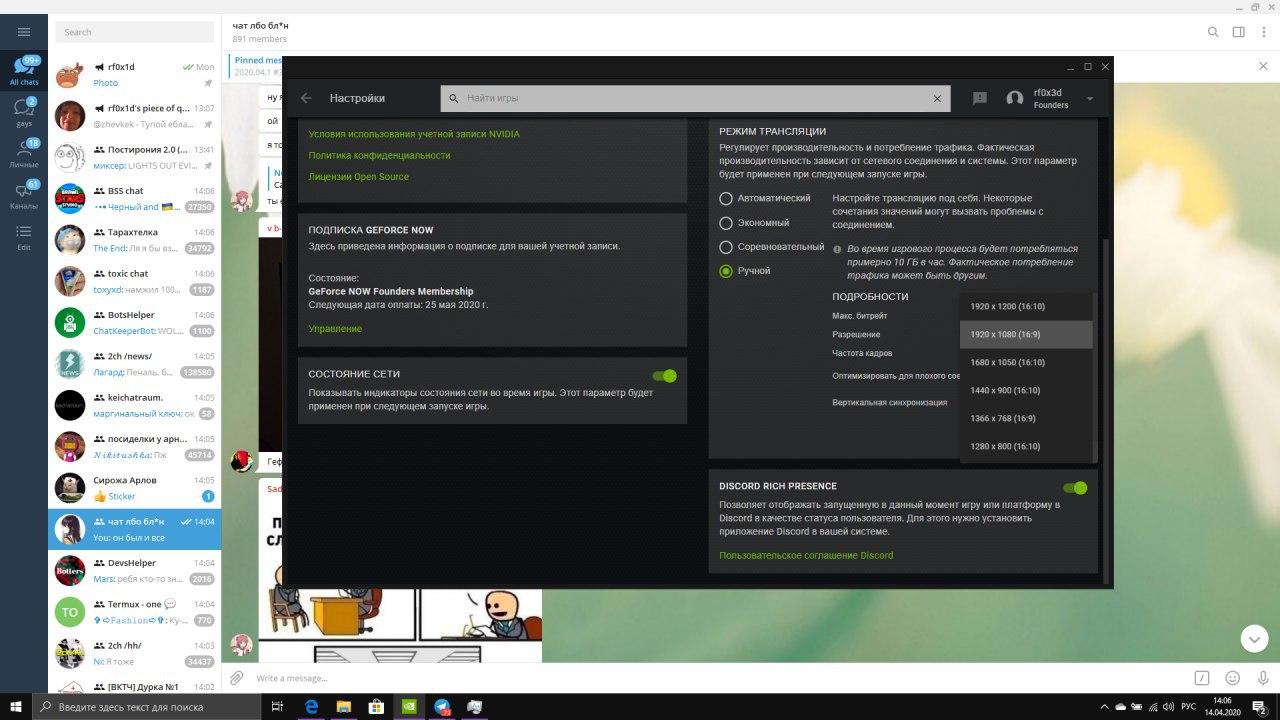Open Telegram hamburger main menu
Viewport: 1280px width, 720px height.
pyautogui.click(x=24, y=32)
